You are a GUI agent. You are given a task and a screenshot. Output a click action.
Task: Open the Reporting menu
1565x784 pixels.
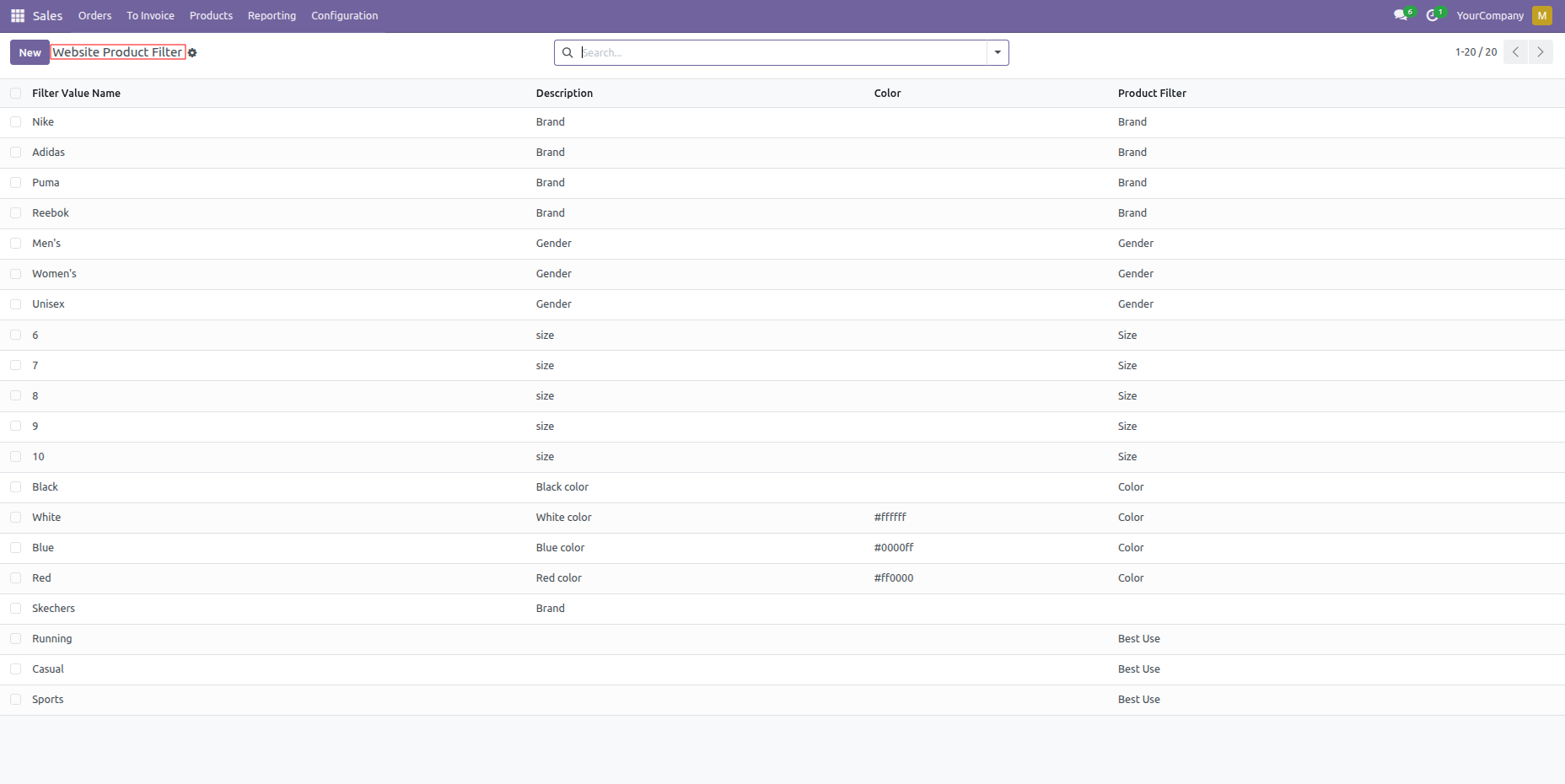272,15
